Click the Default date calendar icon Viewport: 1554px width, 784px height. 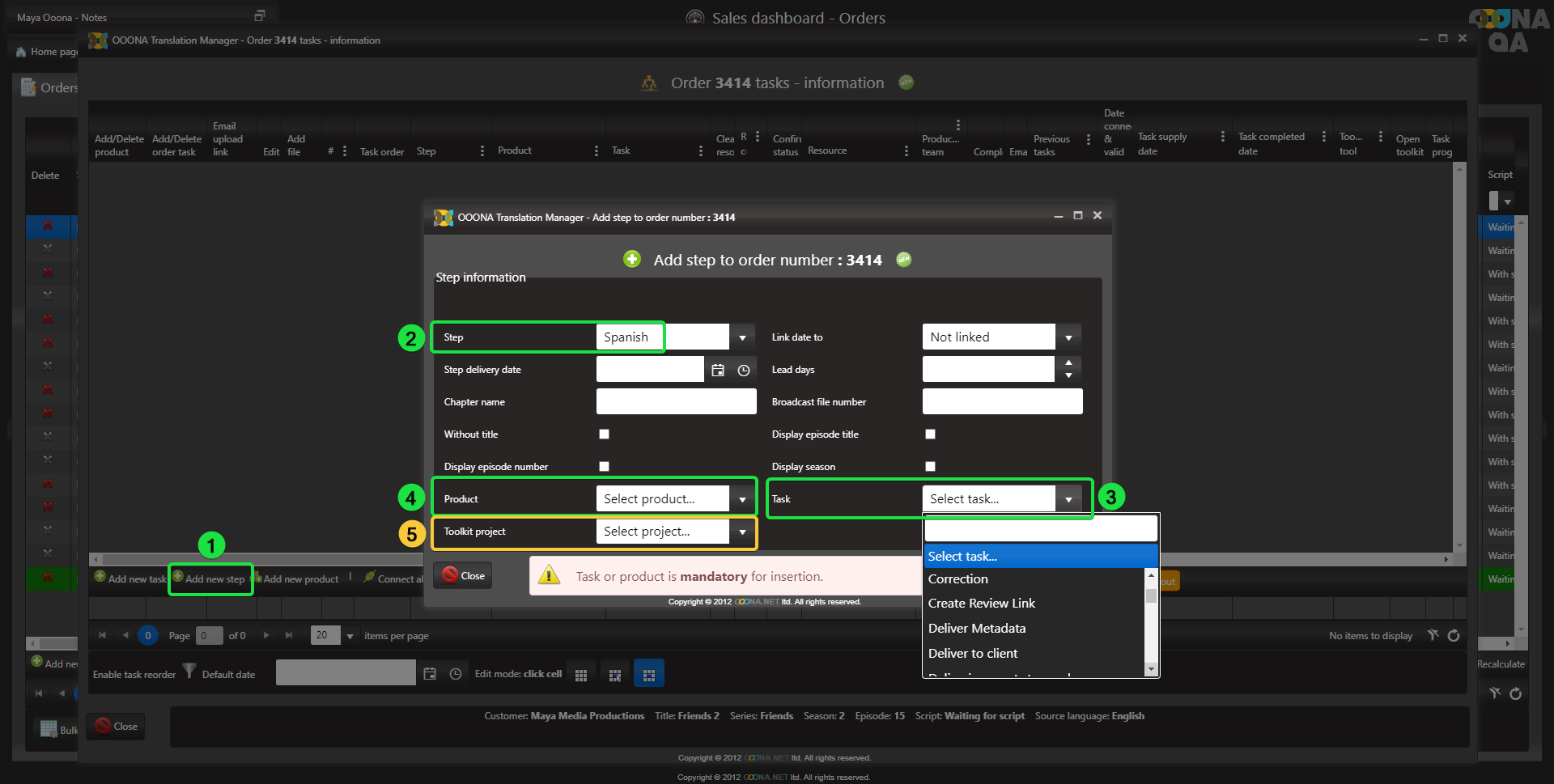click(430, 674)
